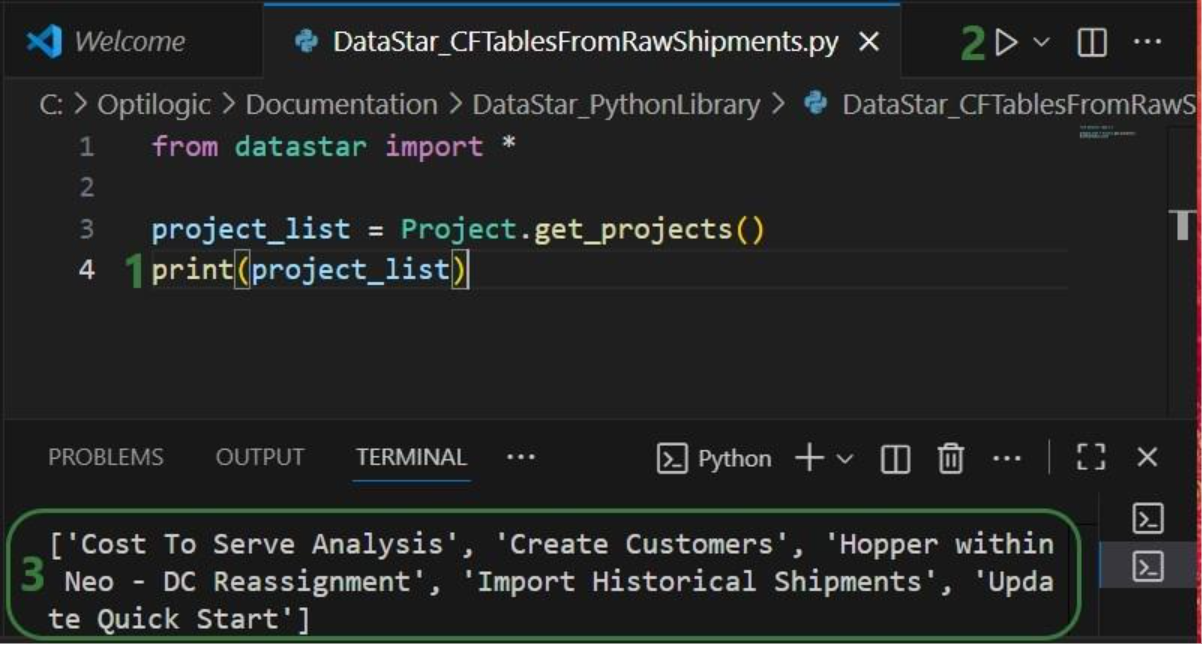Kill the terminal with trash icon
Screen dimensions: 1203x645
[950, 459]
